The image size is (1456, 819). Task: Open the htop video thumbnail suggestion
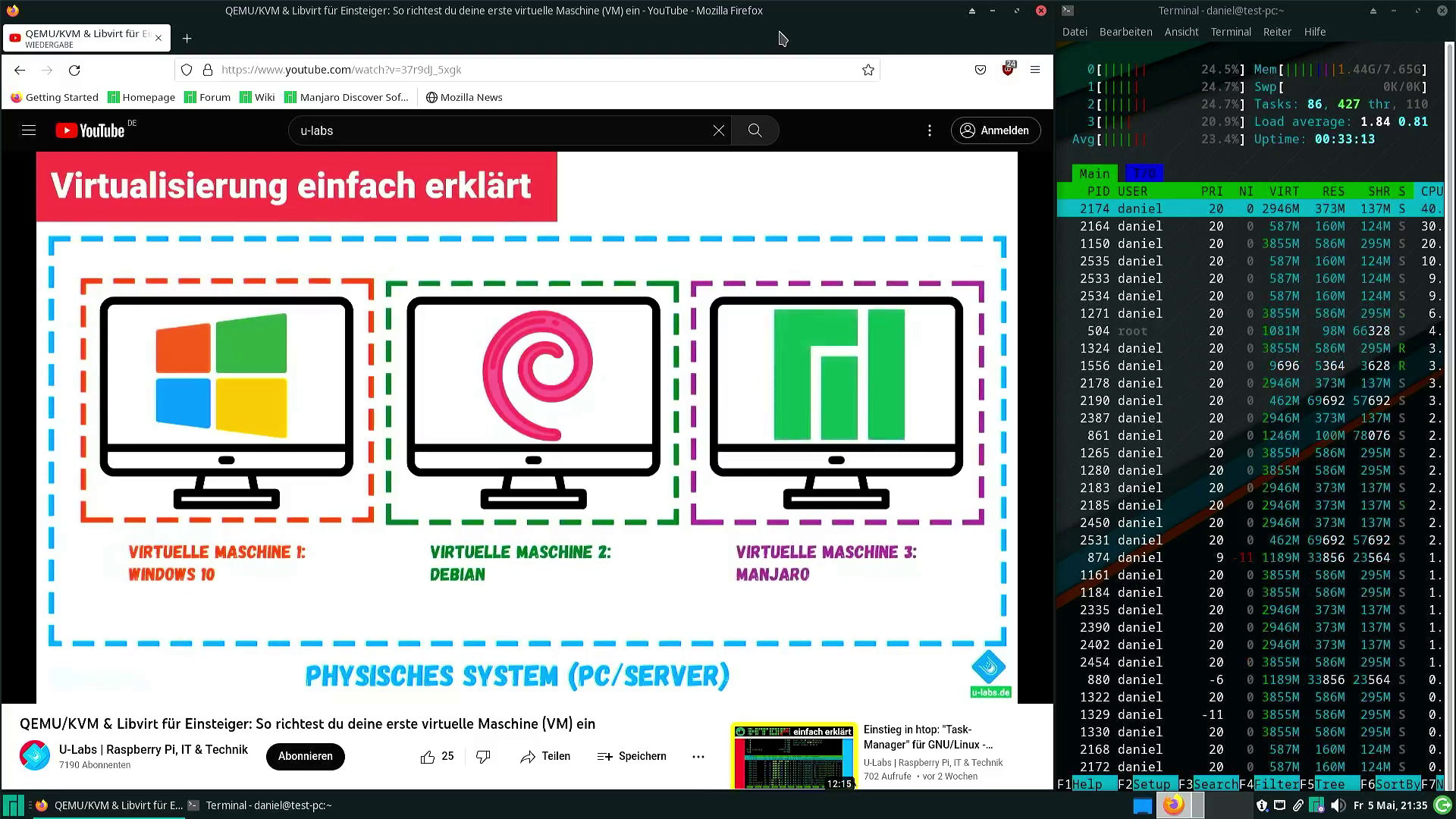coord(794,756)
